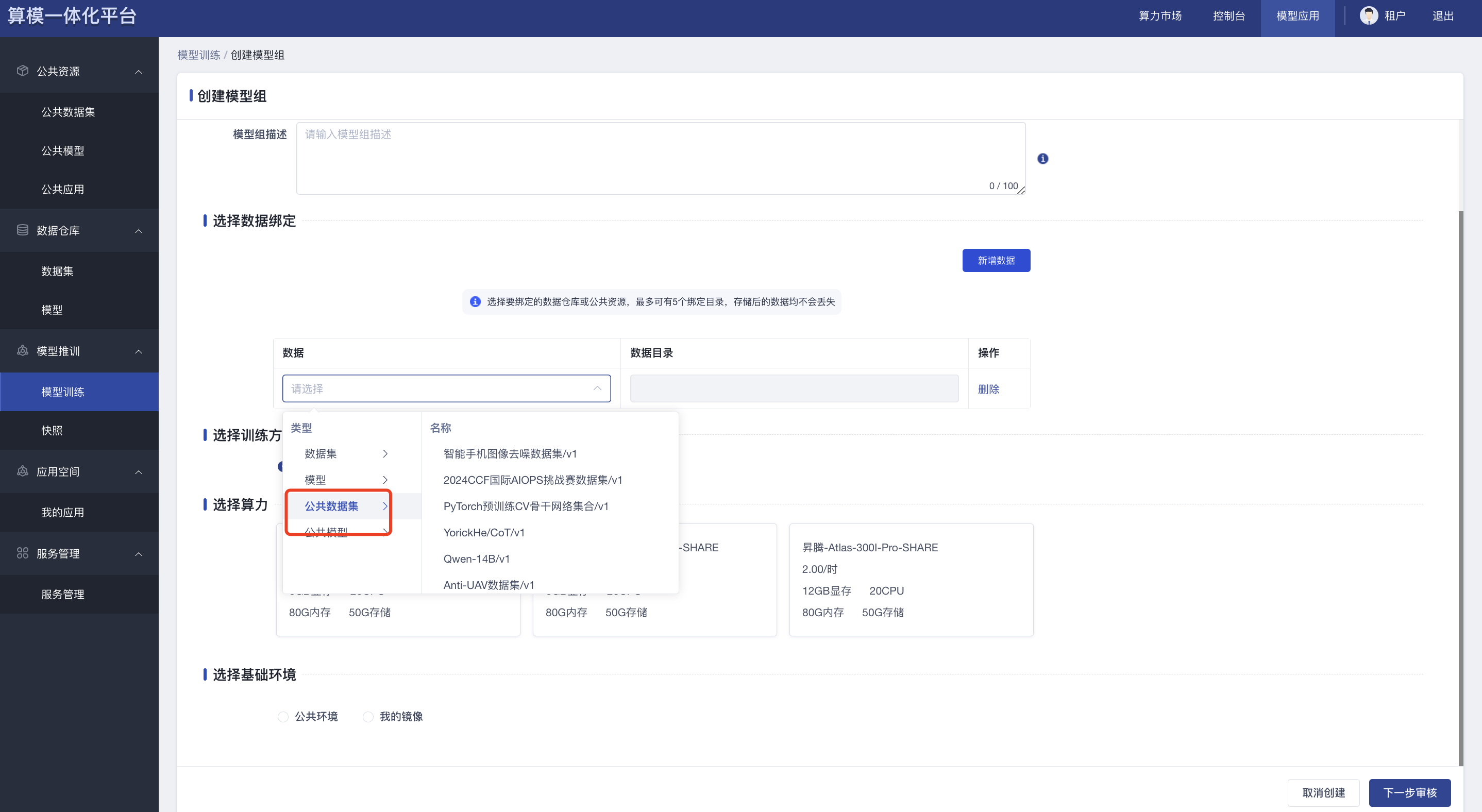1482x812 pixels.
Task: Click the 租户 user avatar icon
Action: (1368, 15)
